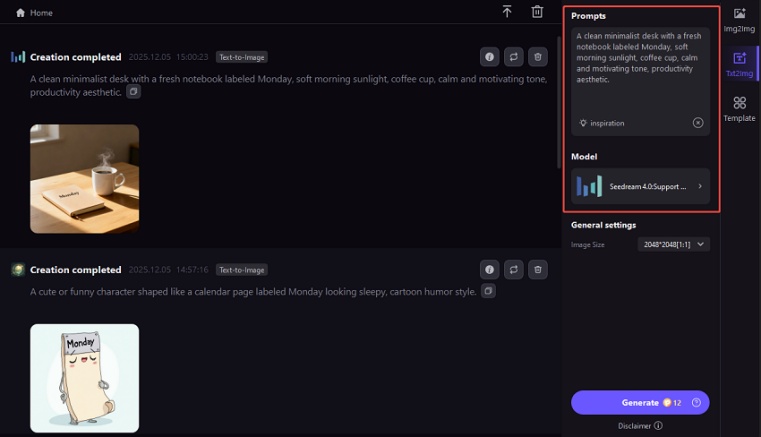Click the Home label link
Viewport: 761px width, 437px height.
pos(41,13)
